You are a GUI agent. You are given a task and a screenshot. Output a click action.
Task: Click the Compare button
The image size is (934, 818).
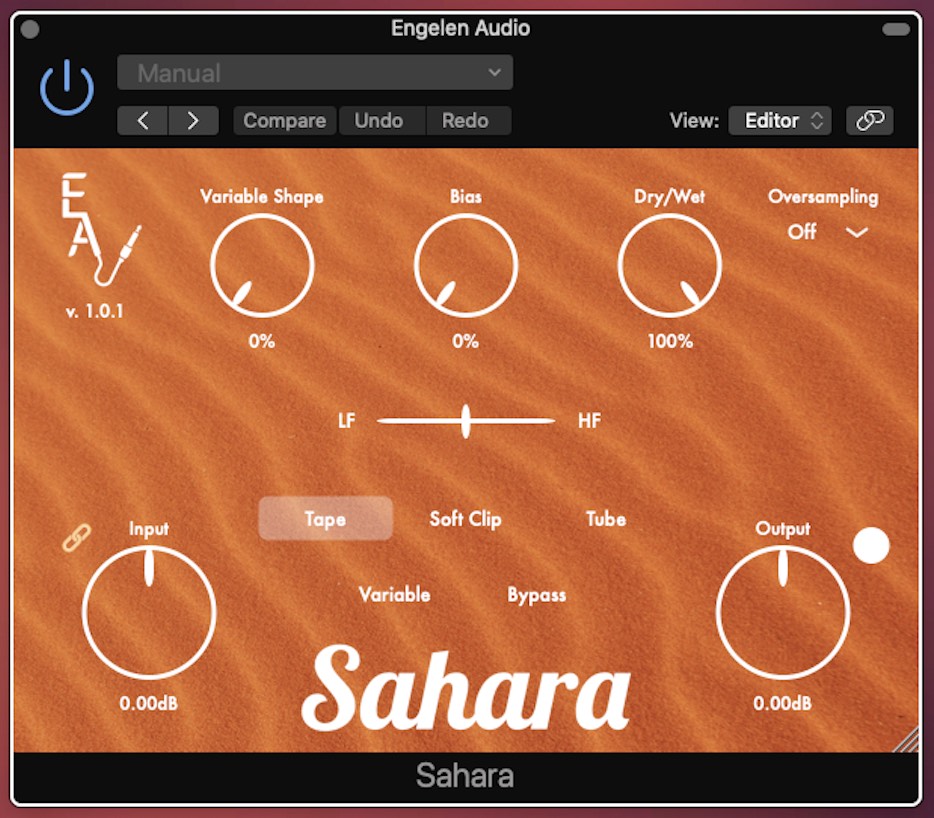click(285, 121)
